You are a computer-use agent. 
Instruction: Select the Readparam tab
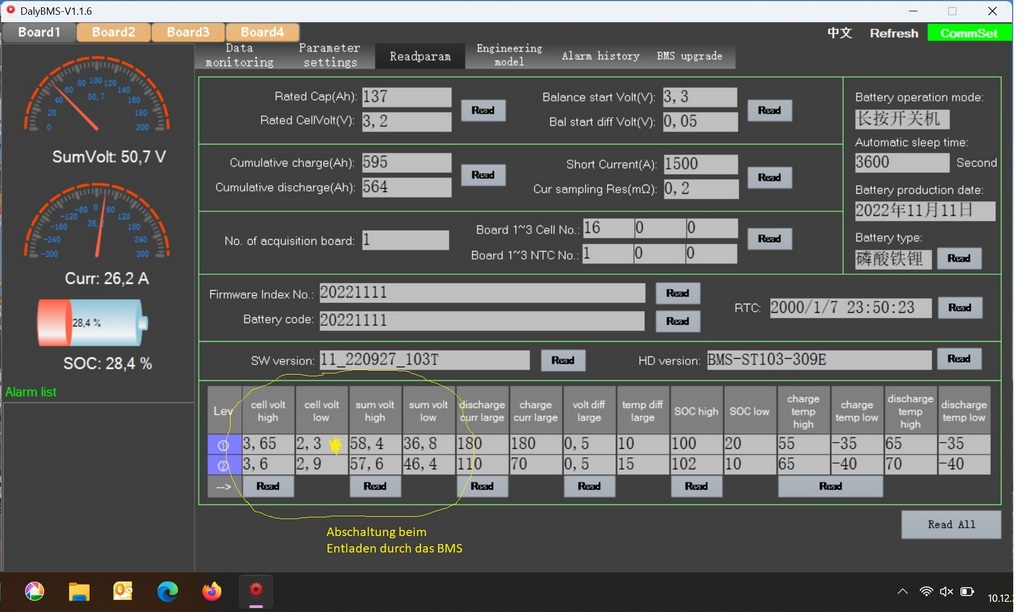coord(420,56)
